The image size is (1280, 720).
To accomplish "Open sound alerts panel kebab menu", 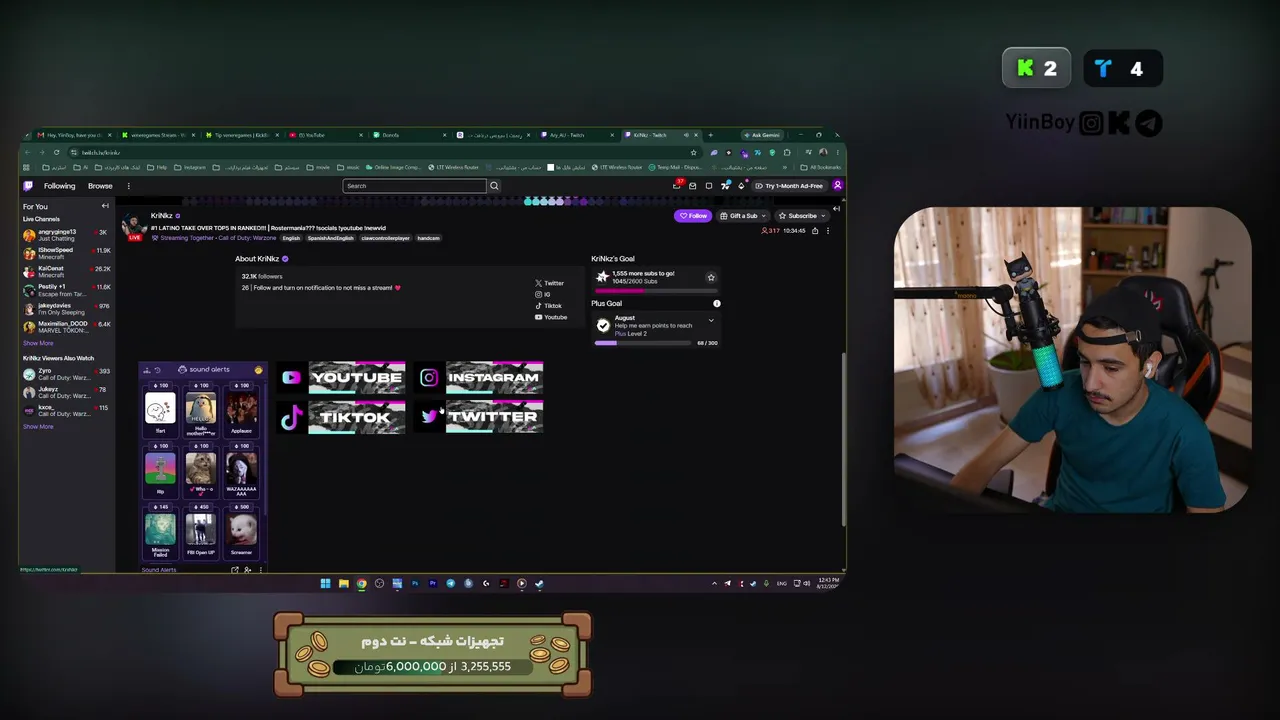I will (x=261, y=570).
